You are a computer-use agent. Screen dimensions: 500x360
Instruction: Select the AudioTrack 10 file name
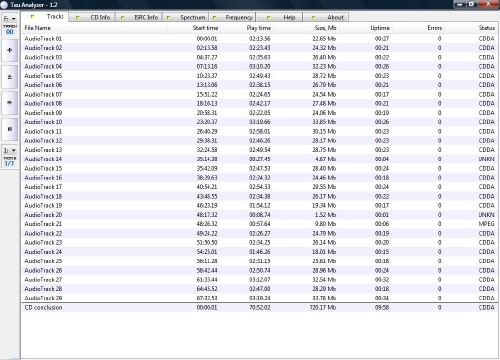pyautogui.click(x=43, y=122)
